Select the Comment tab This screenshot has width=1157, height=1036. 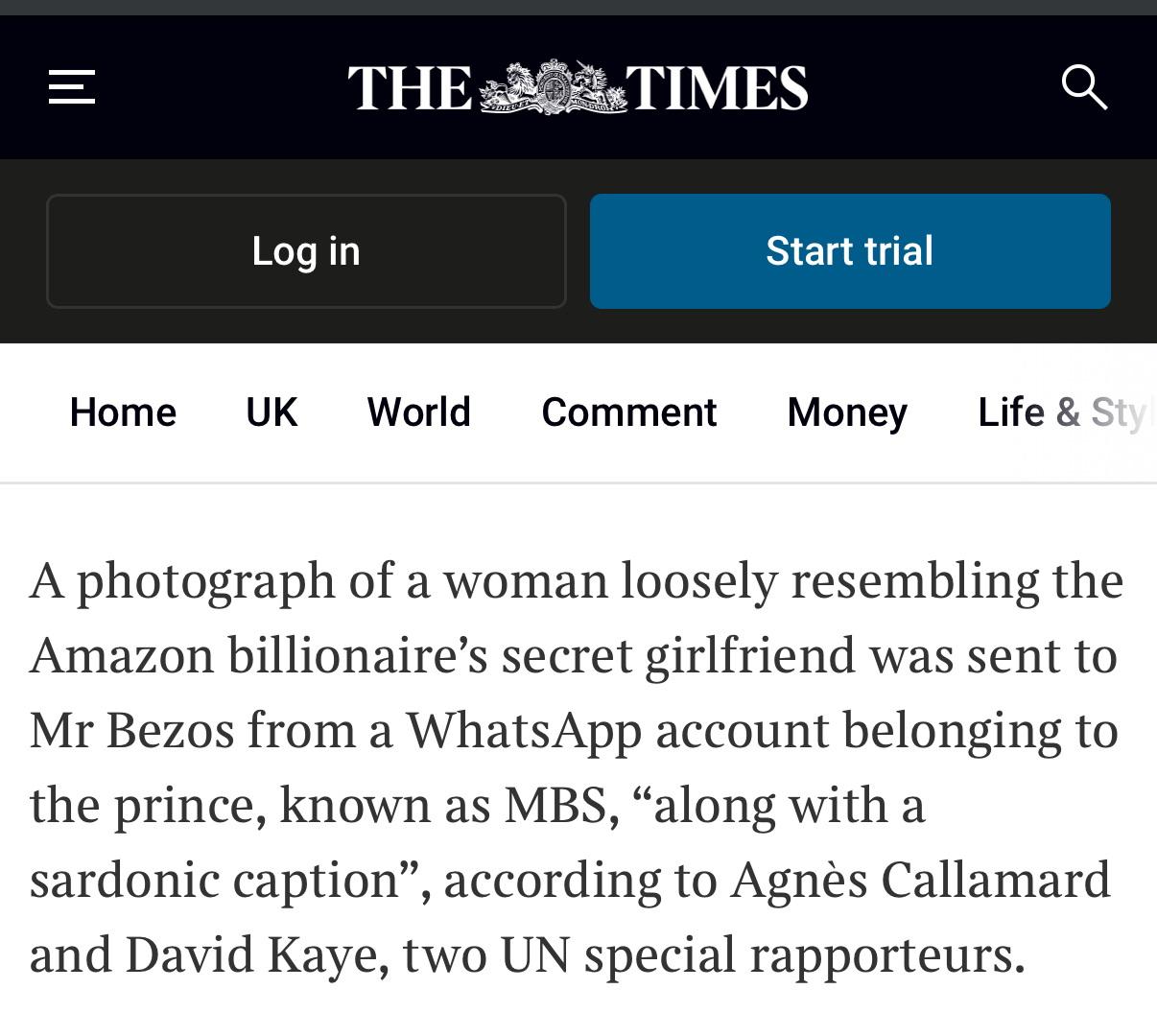pyautogui.click(x=628, y=412)
